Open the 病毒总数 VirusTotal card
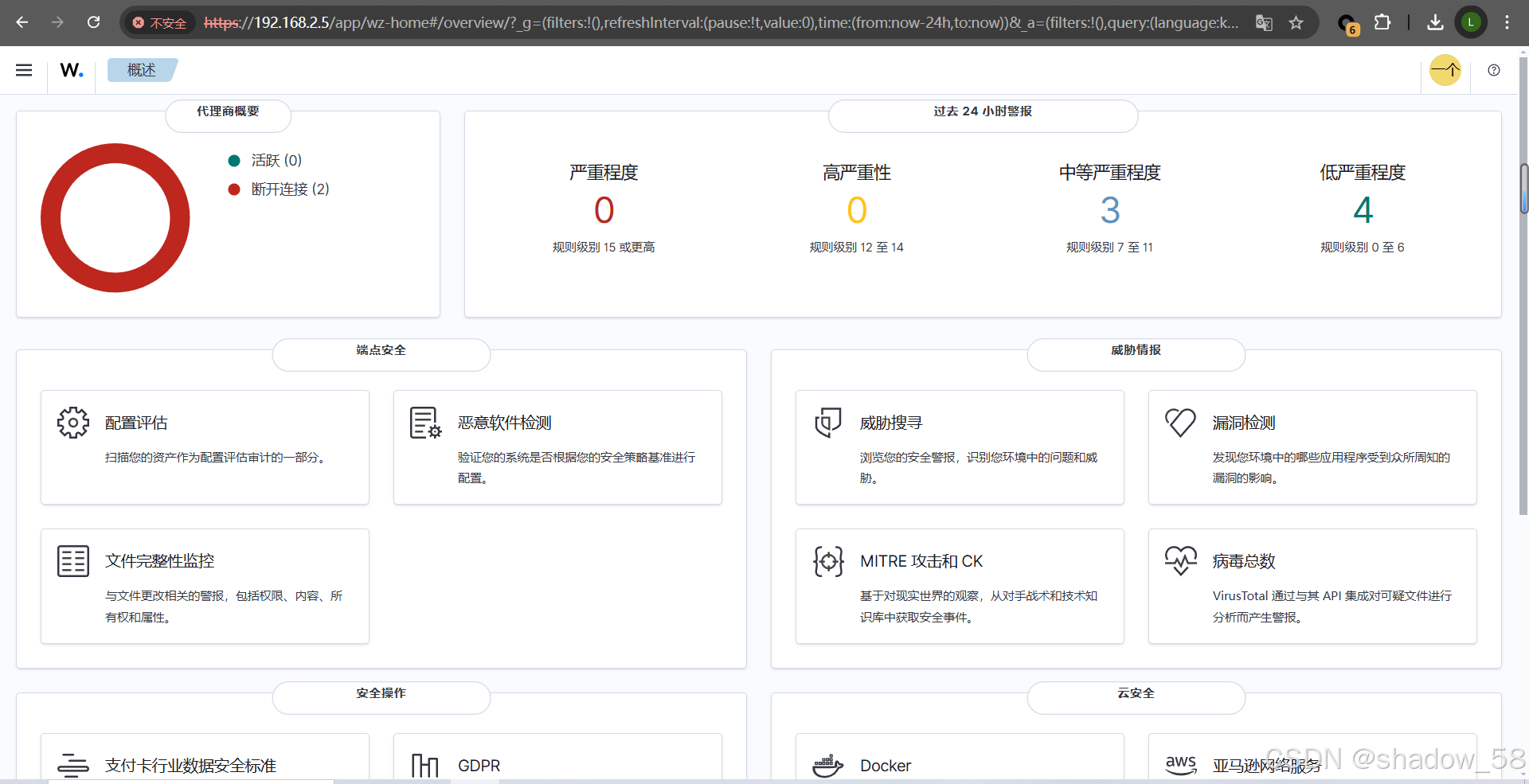 coord(1312,586)
